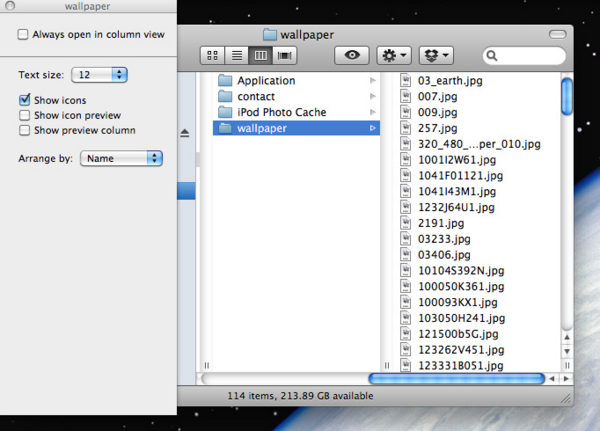Select file 1041I43M1.jpg
The image size is (600, 431).
[457, 191]
